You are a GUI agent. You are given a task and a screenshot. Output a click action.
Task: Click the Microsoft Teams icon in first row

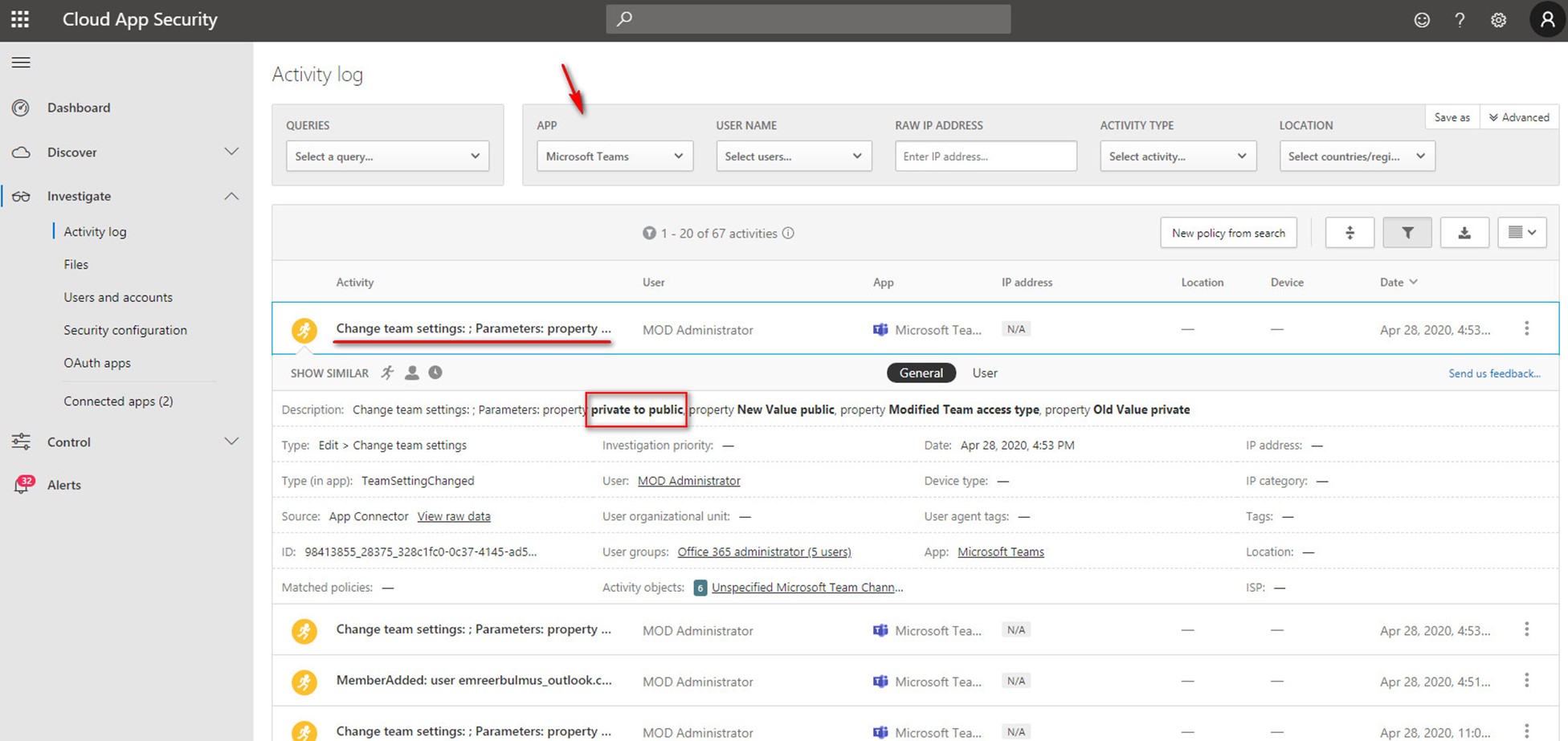[x=880, y=329]
